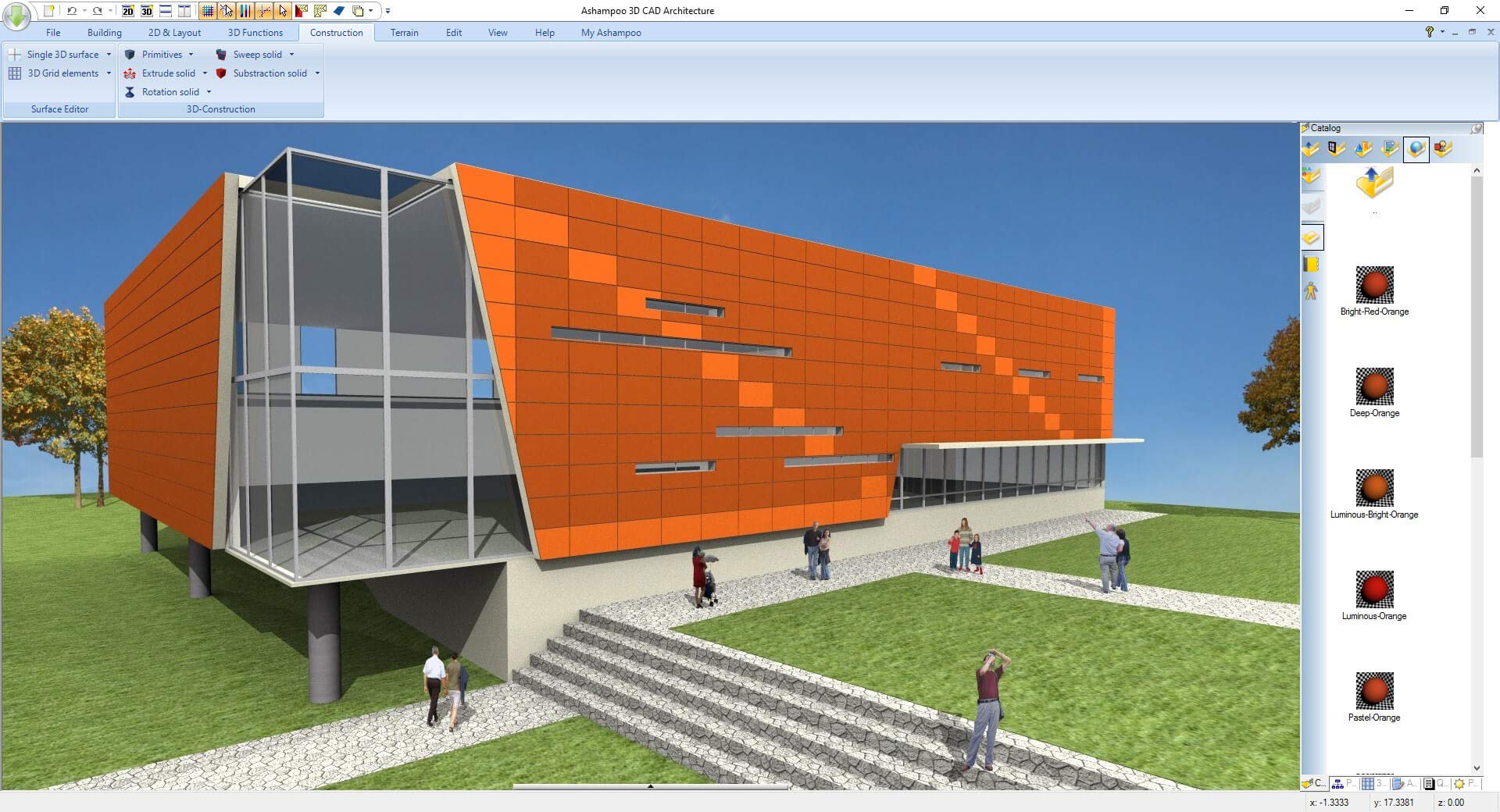Expand the Primitives dropdown
This screenshot has width=1500, height=812.
point(191,55)
